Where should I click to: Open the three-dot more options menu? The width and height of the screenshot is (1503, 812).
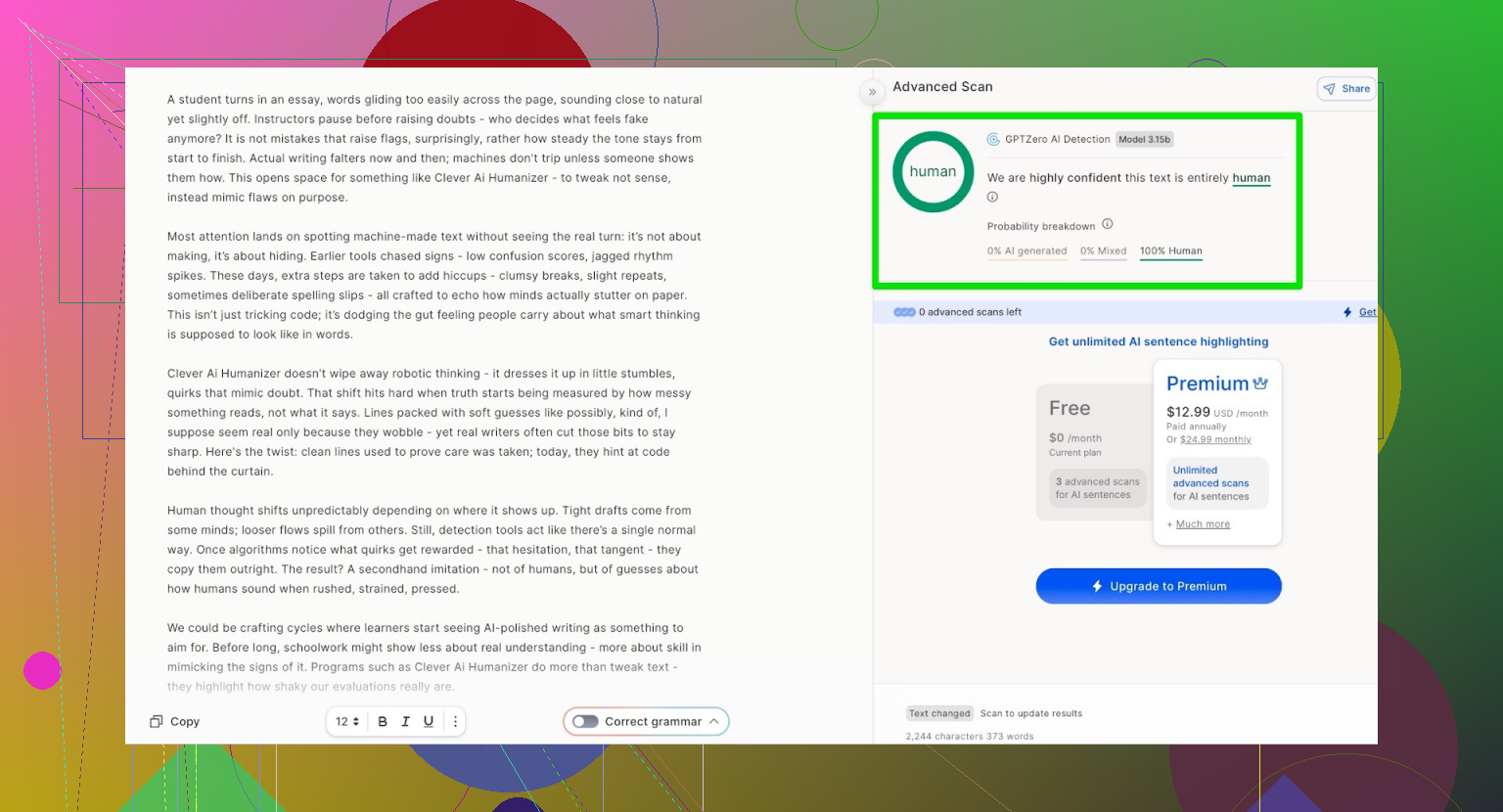(x=455, y=722)
